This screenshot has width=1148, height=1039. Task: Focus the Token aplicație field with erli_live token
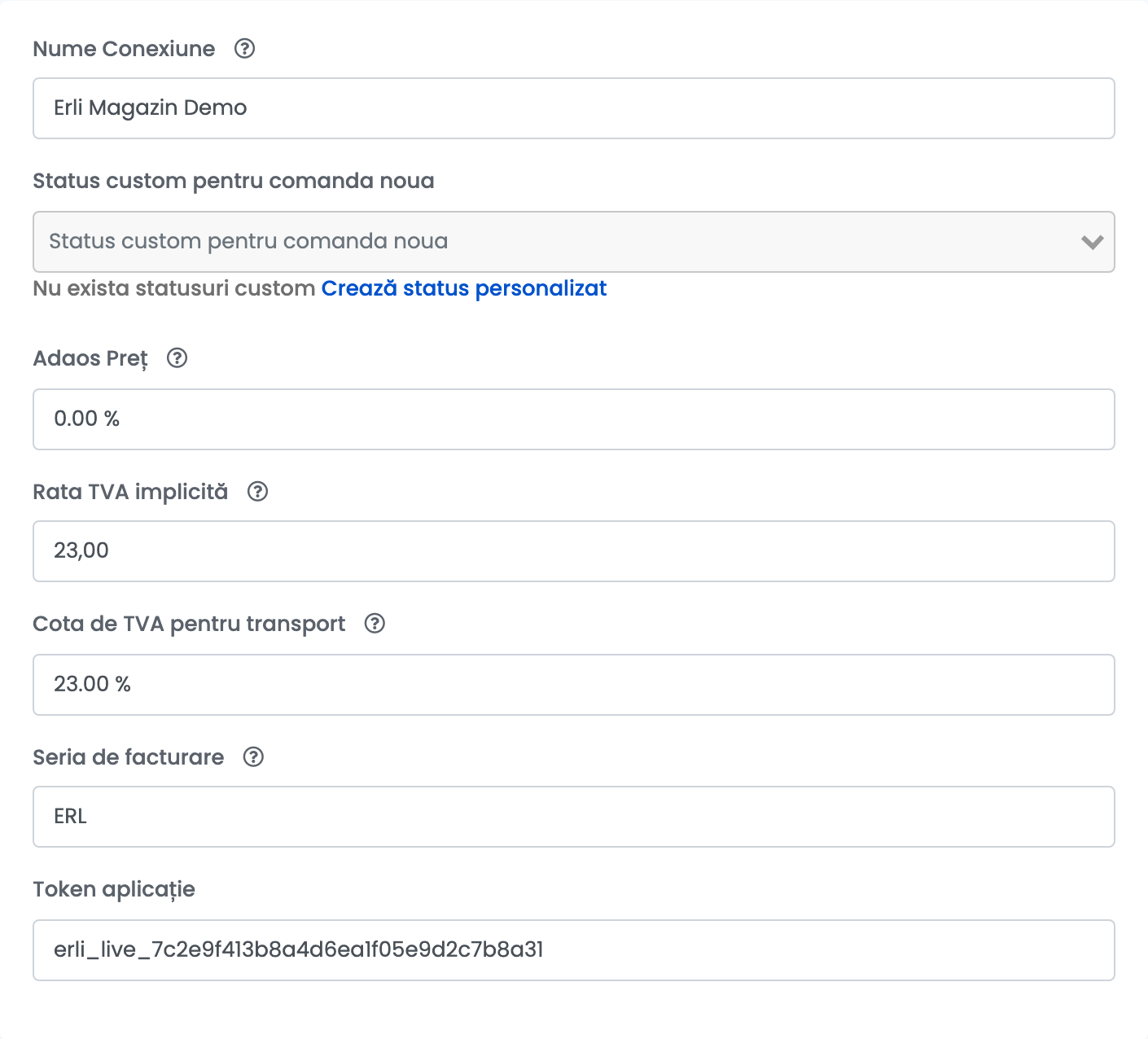[x=573, y=950]
